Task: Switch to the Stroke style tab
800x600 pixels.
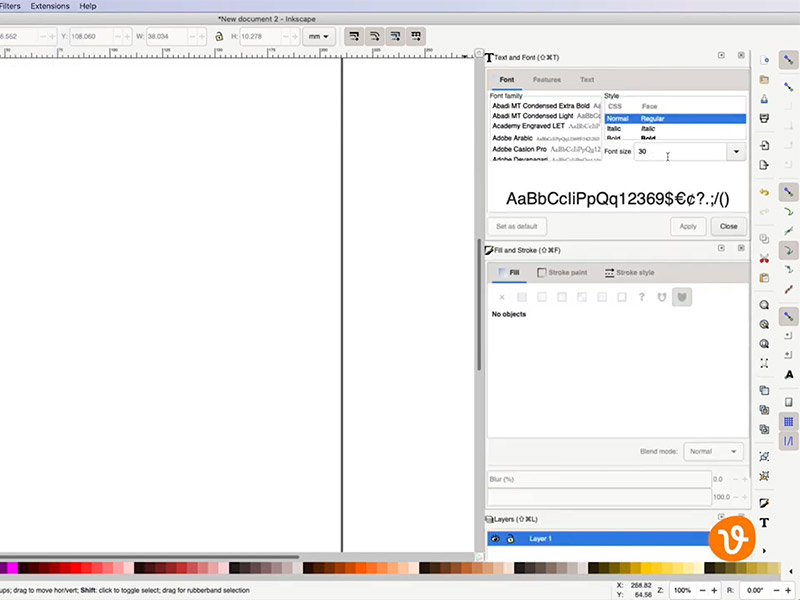Action: pyautogui.click(x=630, y=272)
